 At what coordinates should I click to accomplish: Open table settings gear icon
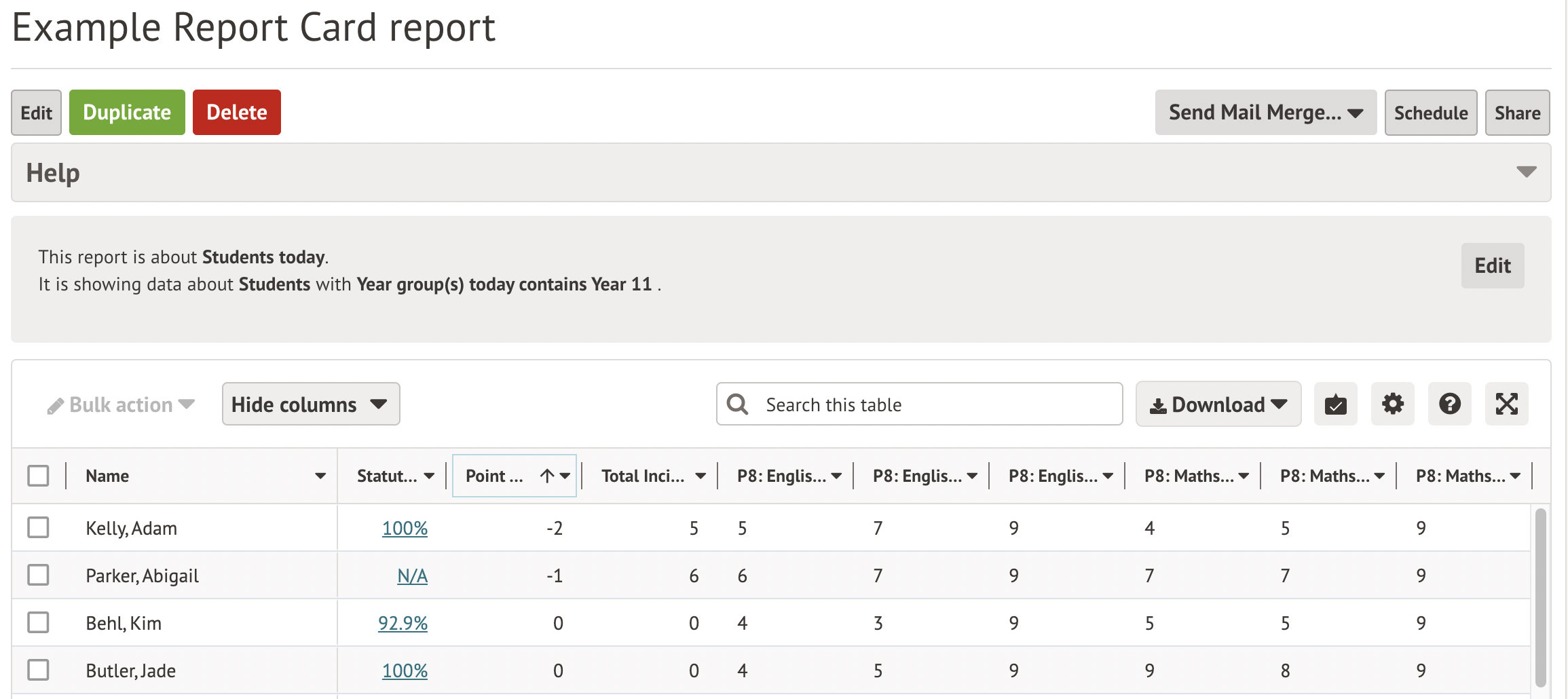pyautogui.click(x=1392, y=404)
